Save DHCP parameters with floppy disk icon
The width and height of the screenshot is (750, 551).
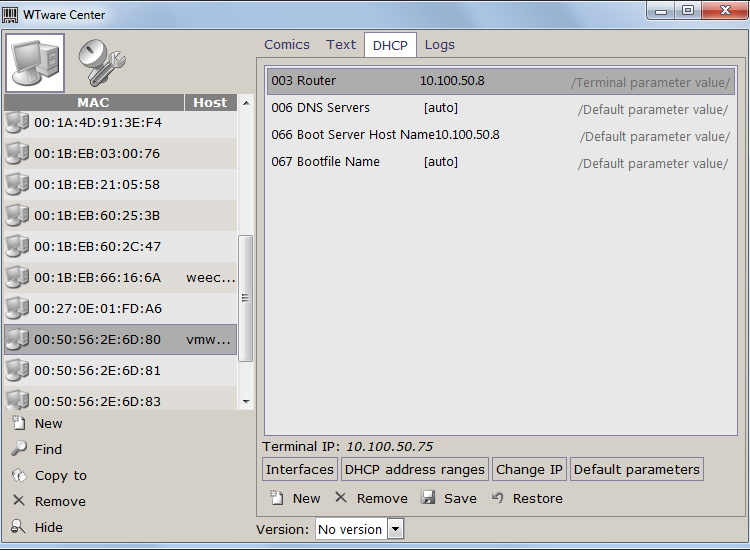(428, 498)
